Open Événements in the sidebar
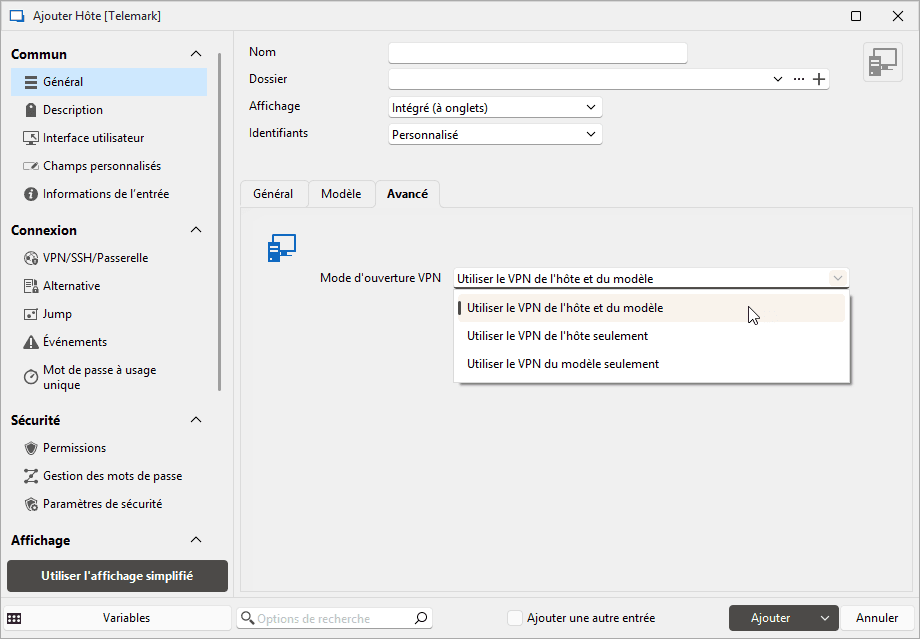920x639 pixels. click(x=74, y=342)
